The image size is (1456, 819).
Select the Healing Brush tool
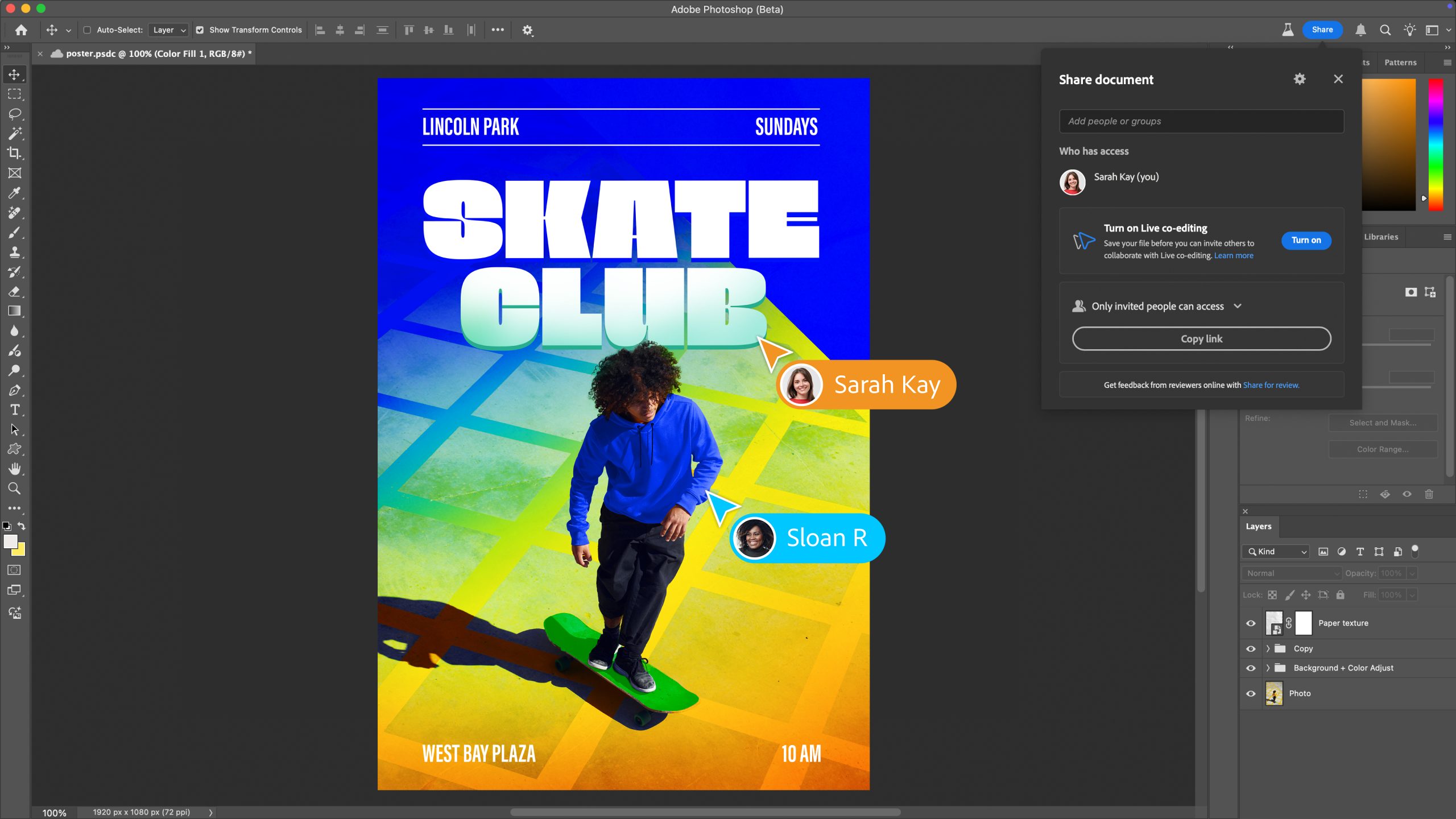click(14, 212)
